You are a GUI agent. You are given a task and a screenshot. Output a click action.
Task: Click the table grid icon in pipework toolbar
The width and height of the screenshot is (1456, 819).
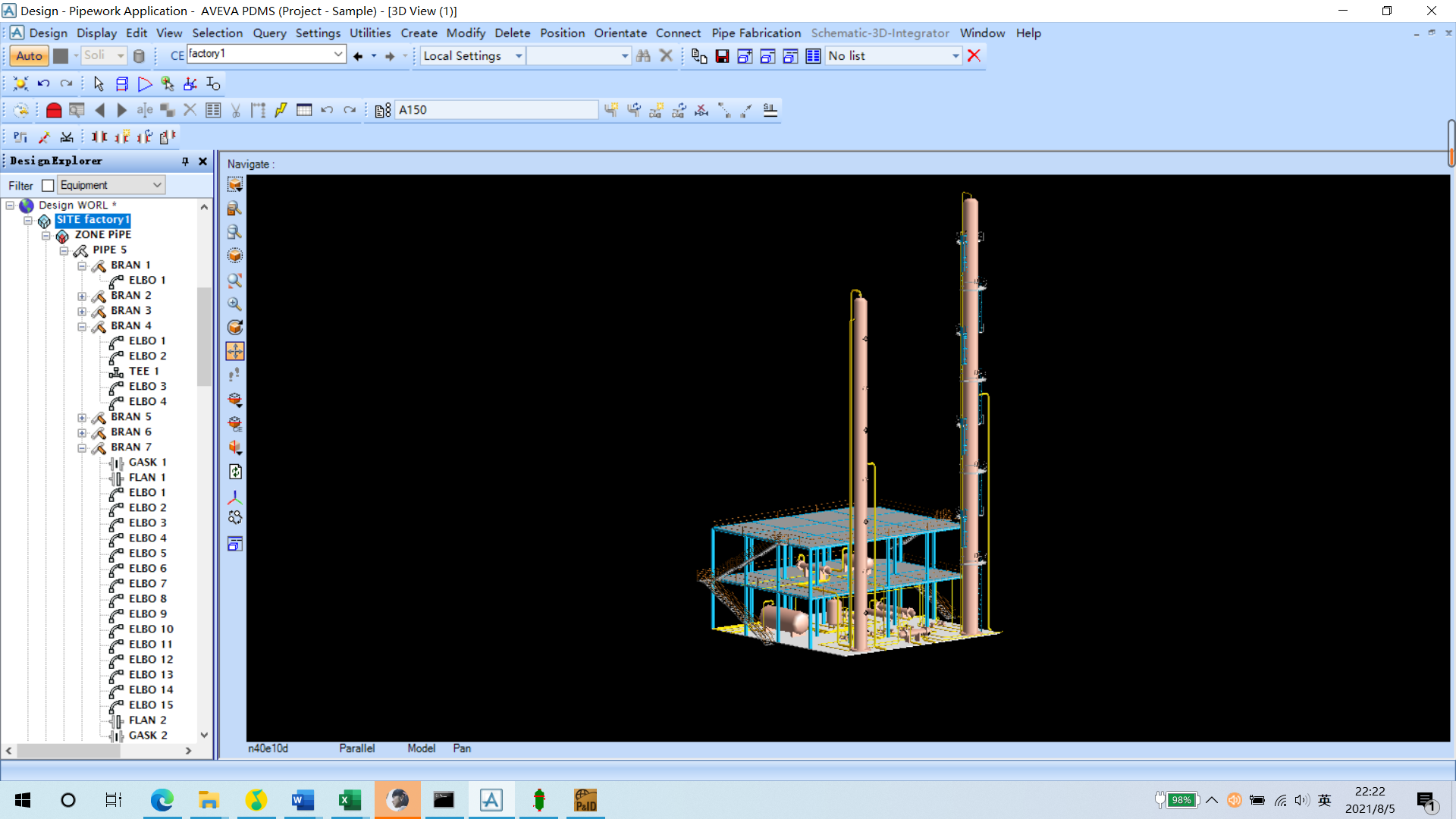click(304, 110)
